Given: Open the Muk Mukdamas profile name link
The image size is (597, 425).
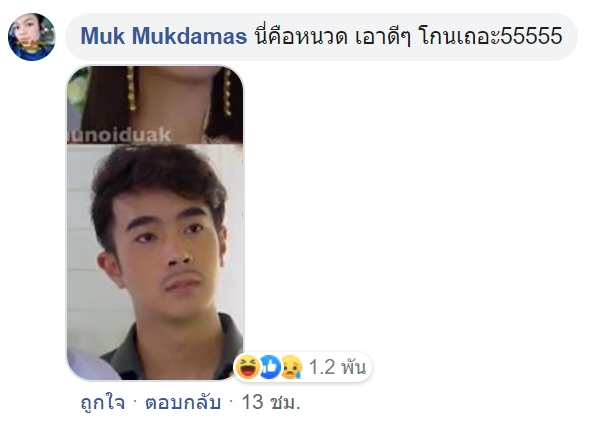Looking at the screenshot, I should [164, 36].
